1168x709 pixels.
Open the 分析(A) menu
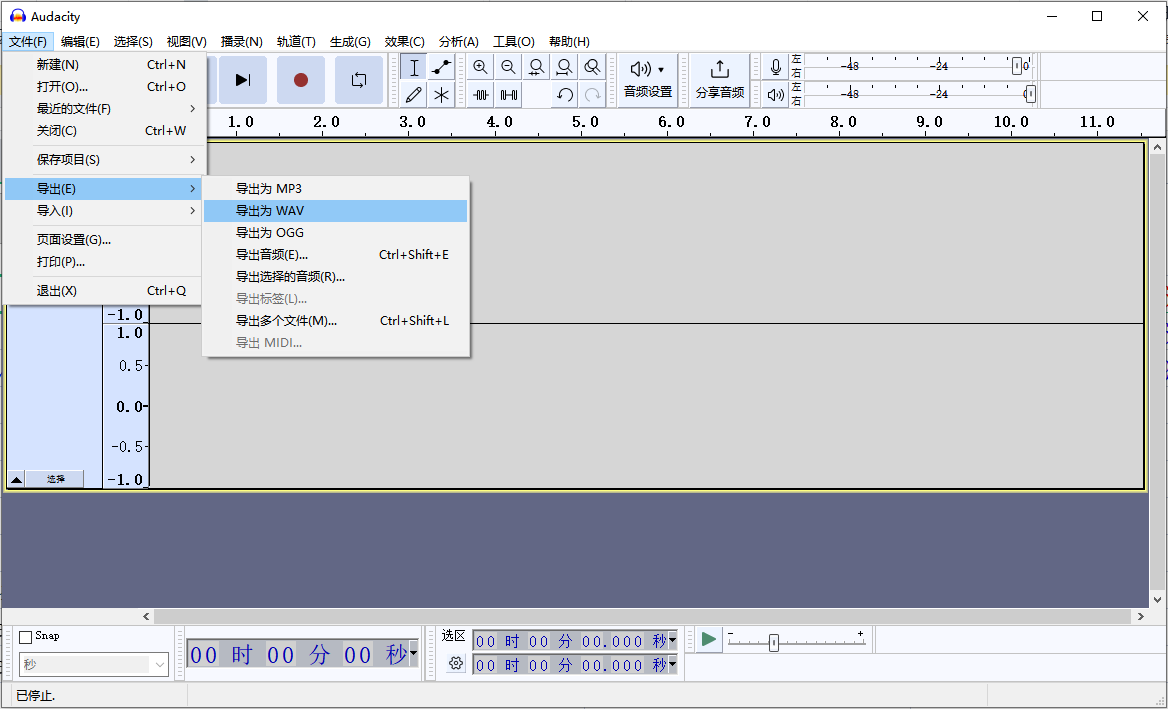click(459, 42)
